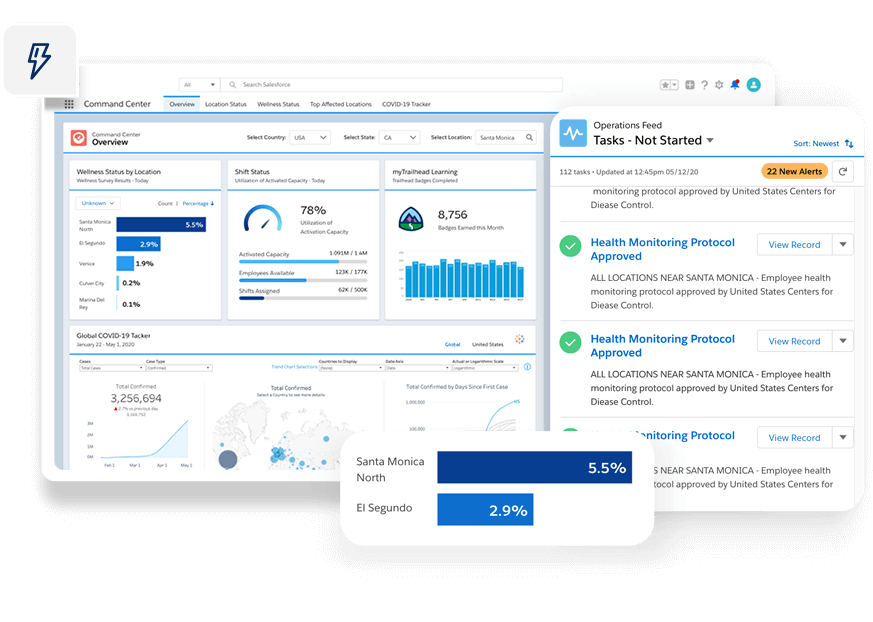
Task: Open the Notifications bell
Action: [x=735, y=85]
